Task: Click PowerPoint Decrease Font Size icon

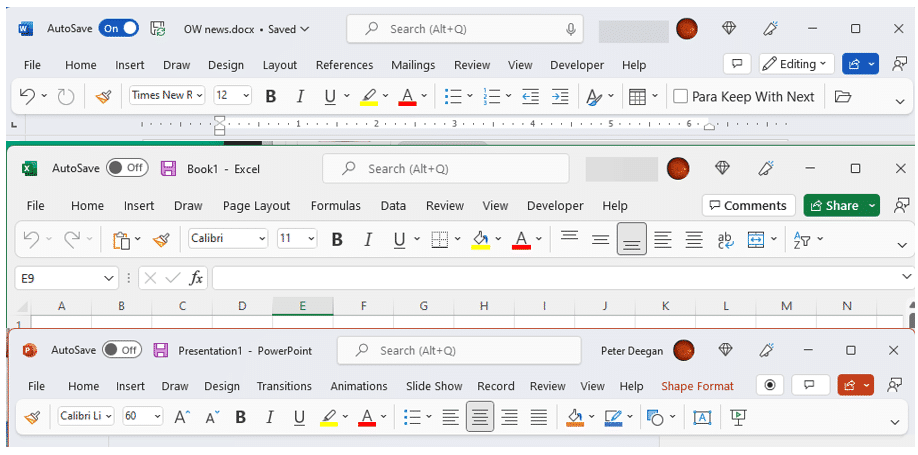Action: (213, 417)
